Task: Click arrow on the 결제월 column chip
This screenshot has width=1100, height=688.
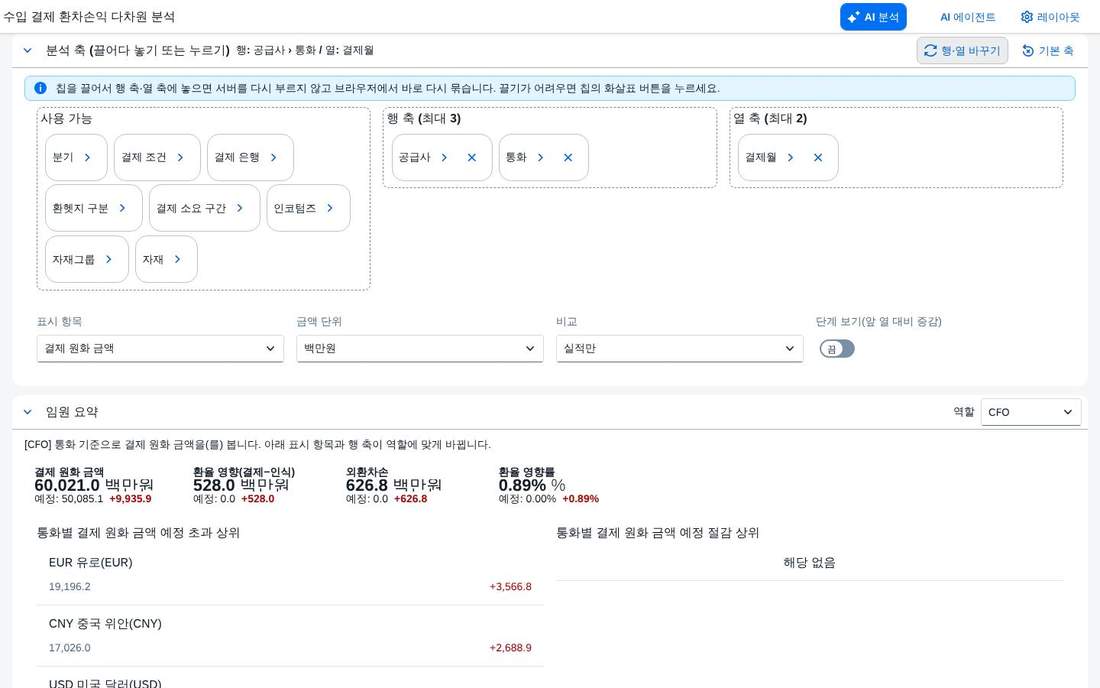Action: 790,158
